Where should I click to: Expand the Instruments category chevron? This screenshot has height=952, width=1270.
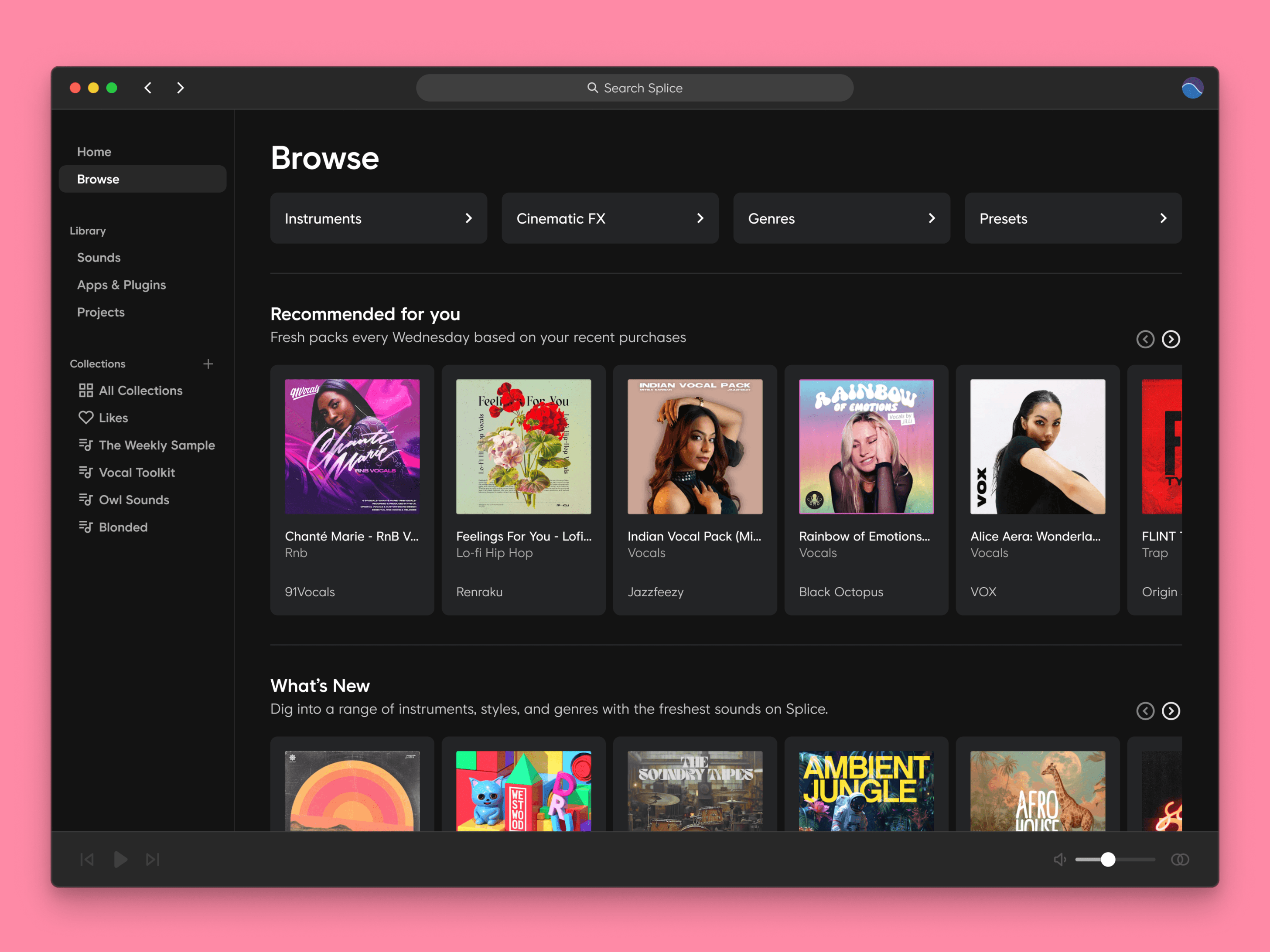coord(468,218)
